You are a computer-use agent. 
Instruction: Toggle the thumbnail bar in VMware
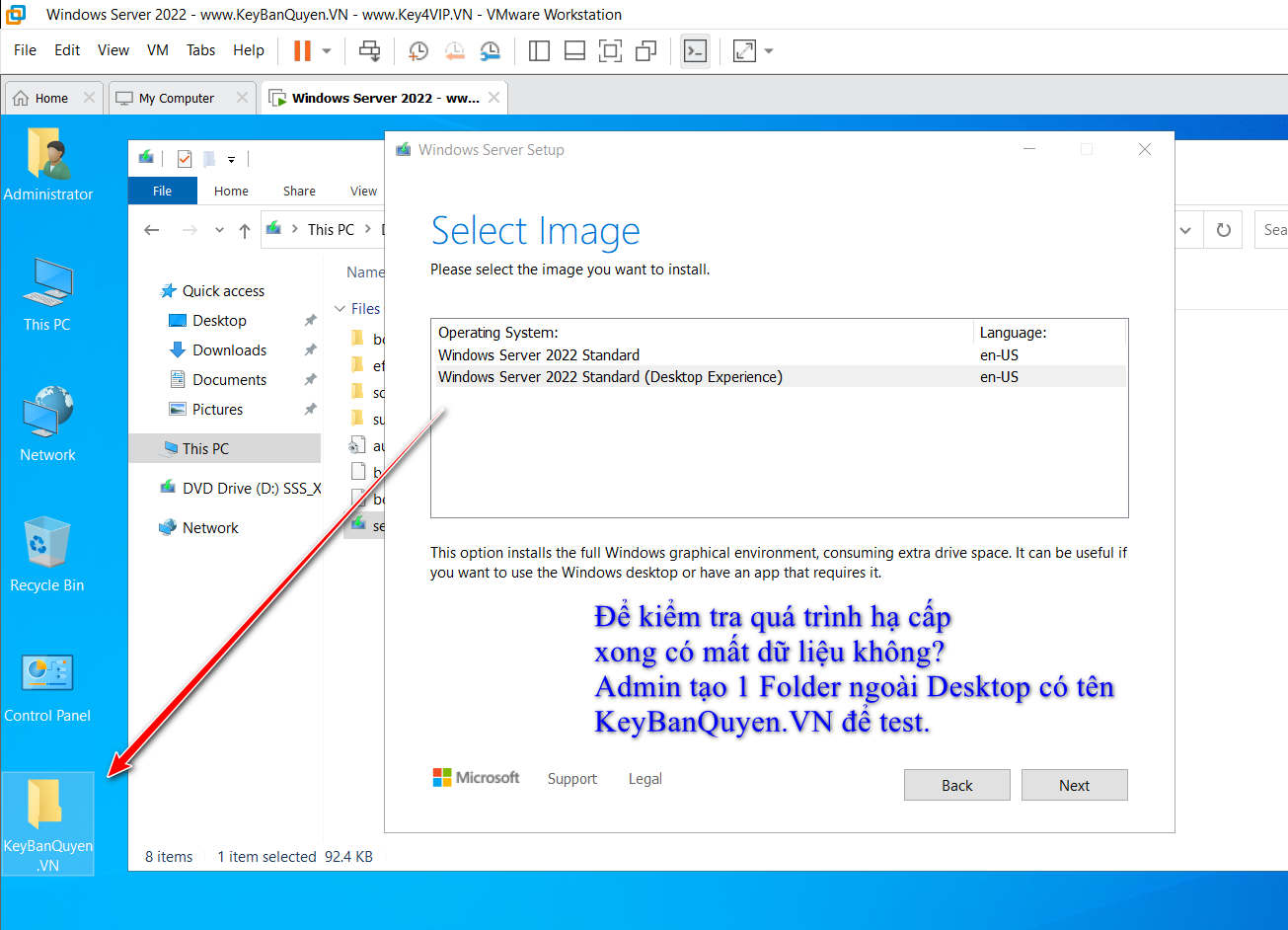tap(574, 50)
